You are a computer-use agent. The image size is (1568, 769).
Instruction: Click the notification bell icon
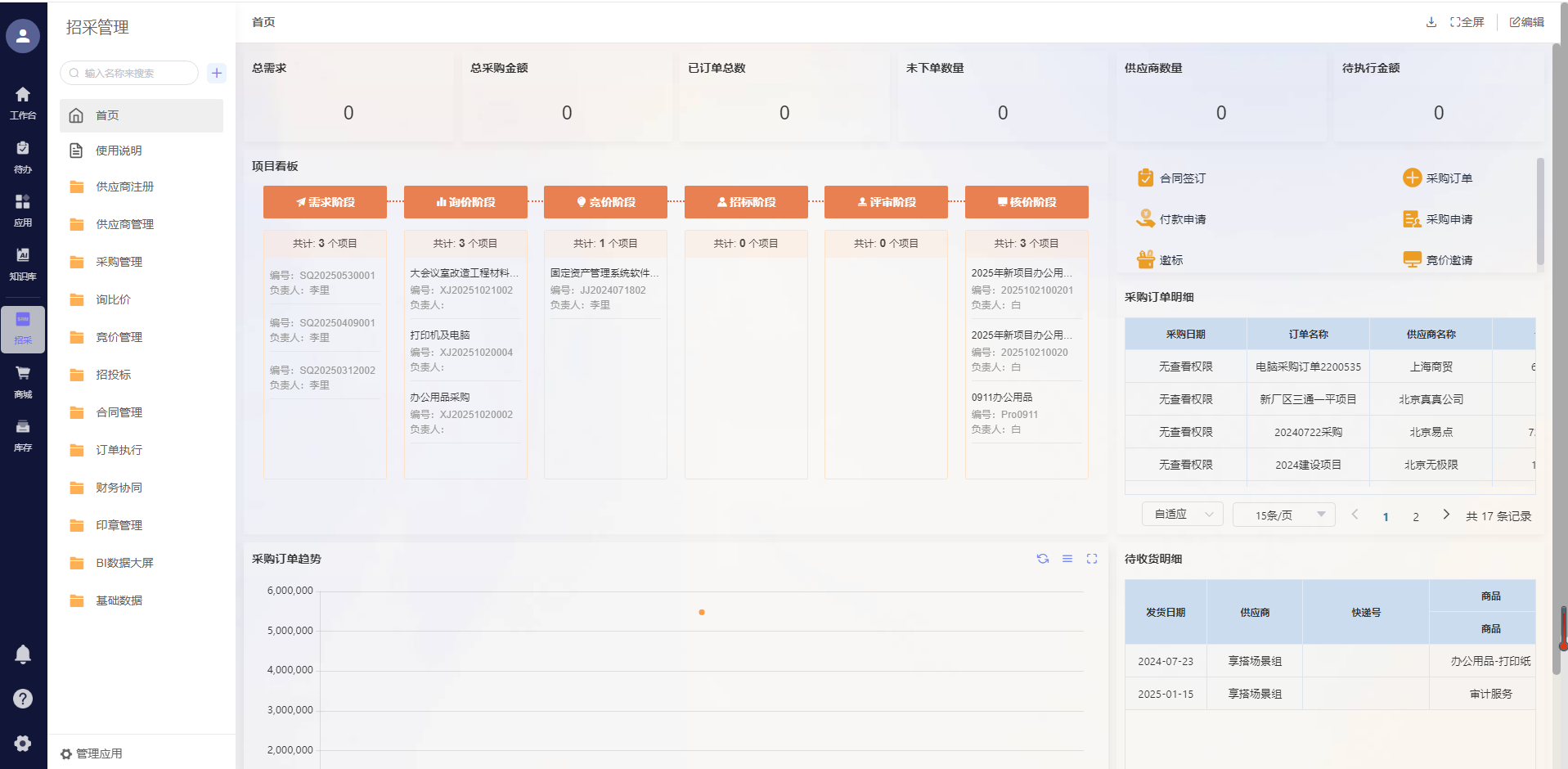point(23,654)
